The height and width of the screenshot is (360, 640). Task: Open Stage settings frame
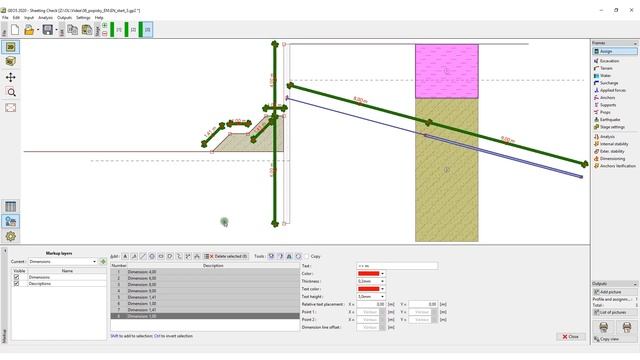[x=612, y=127]
